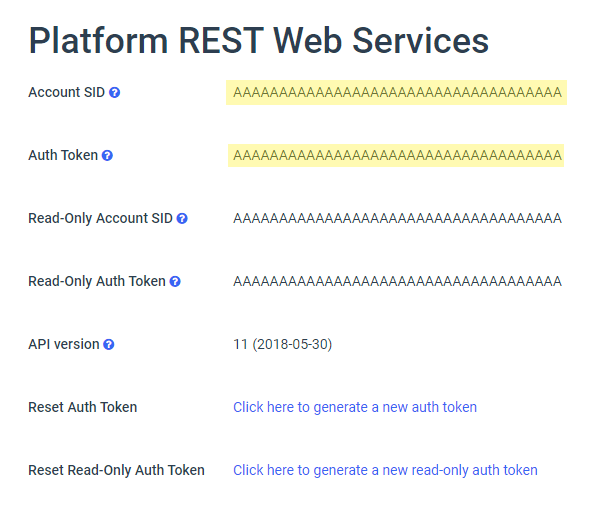Open the Auth Token help tooltip icon
This screenshot has width=592, height=511.
(x=107, y=156)
